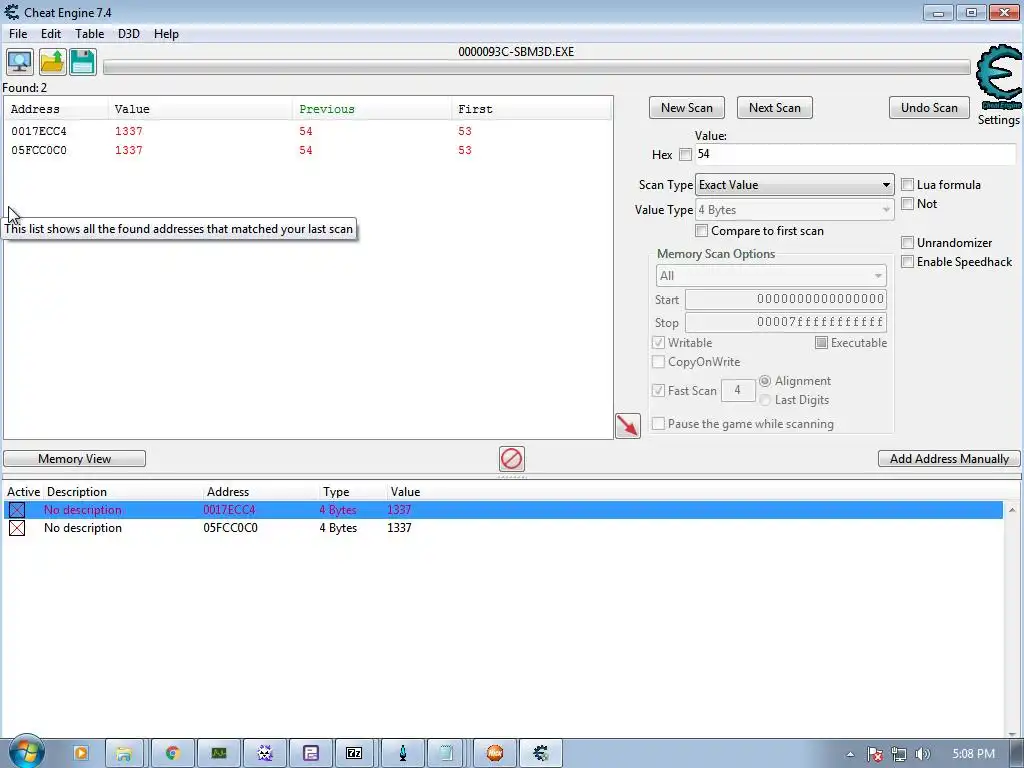Select found address 0017ECC4 row
The image size is (1024, 768).
pyautogui.click(x=308, y=131)
